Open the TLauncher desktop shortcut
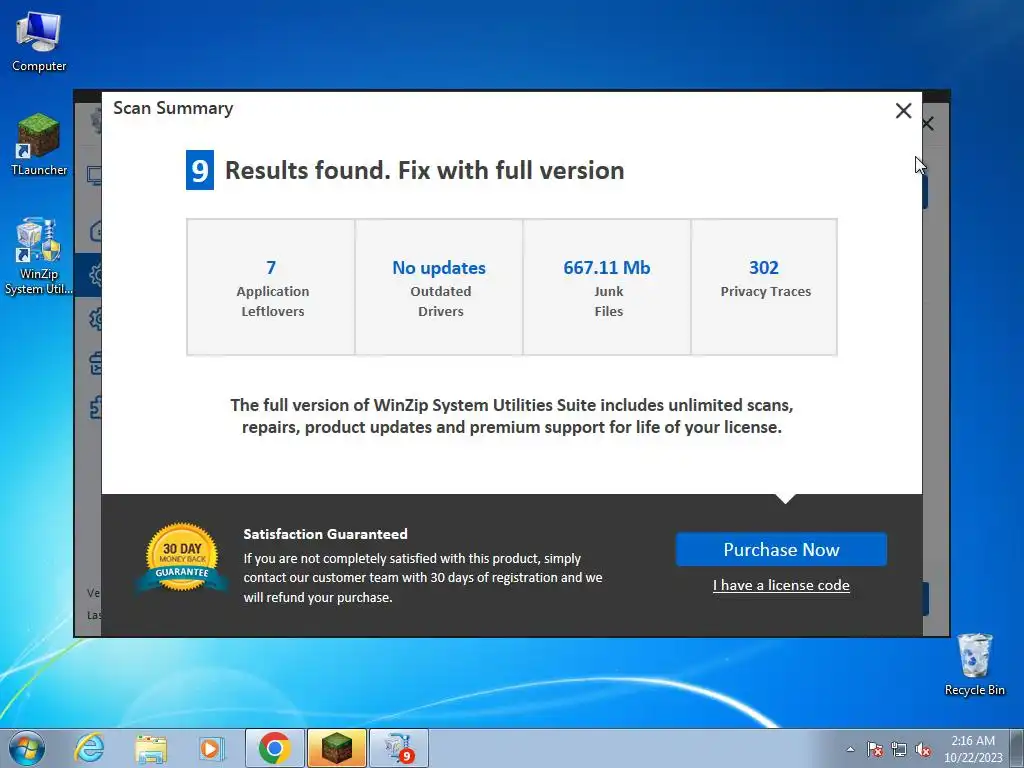 [39, 145]
